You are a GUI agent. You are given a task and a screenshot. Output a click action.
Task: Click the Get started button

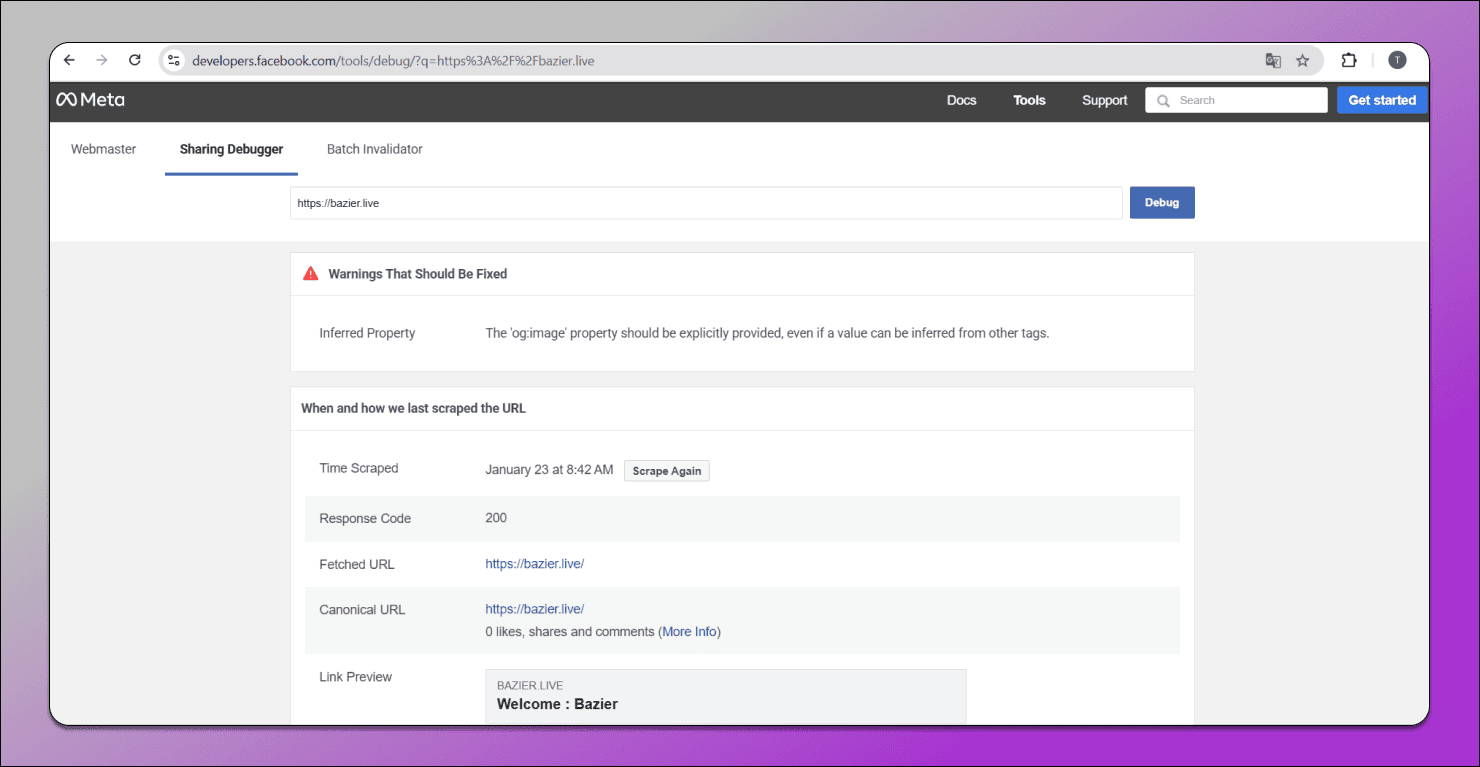tap(1382, 100)
